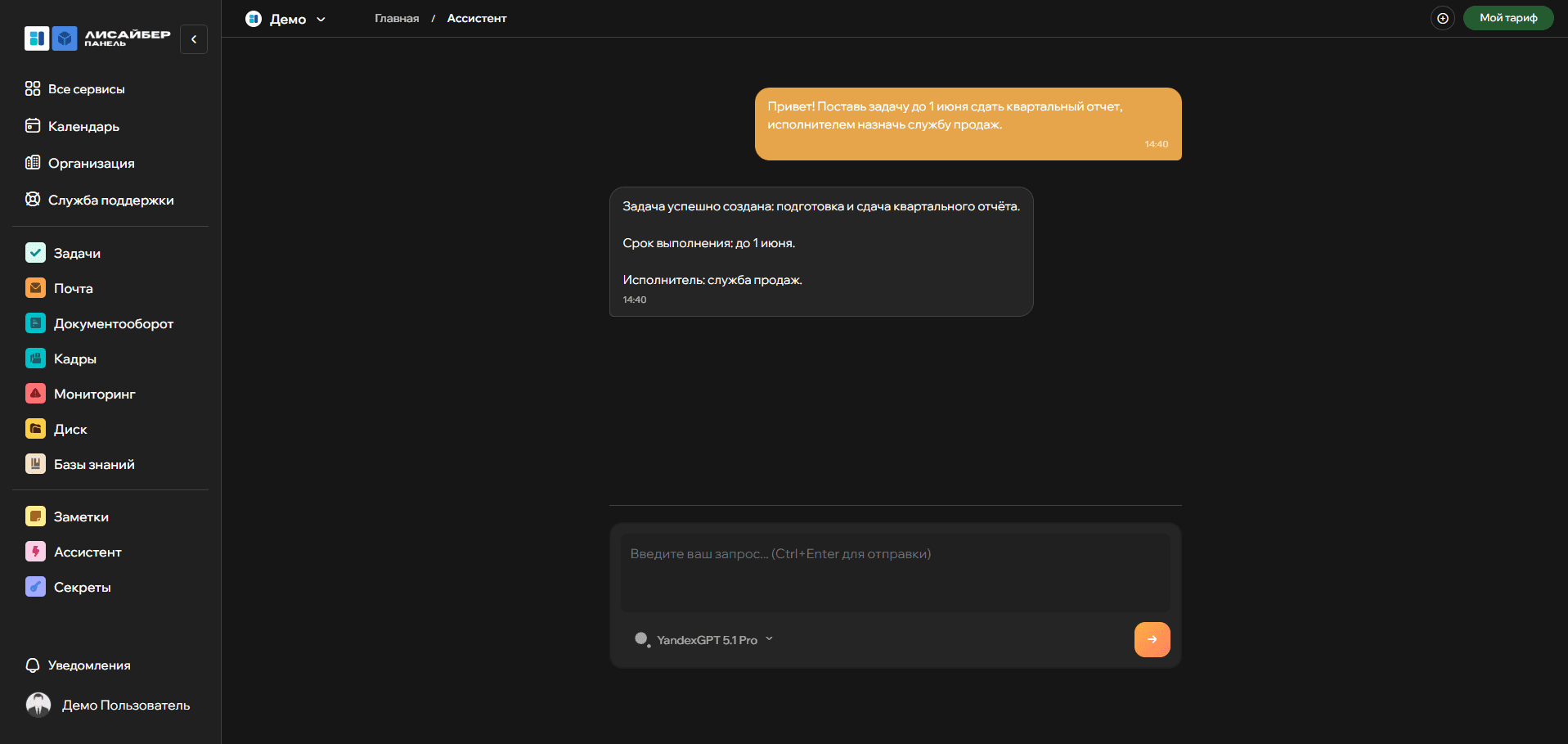Open Уведомления label in sidebar

[x=89, y=665]
